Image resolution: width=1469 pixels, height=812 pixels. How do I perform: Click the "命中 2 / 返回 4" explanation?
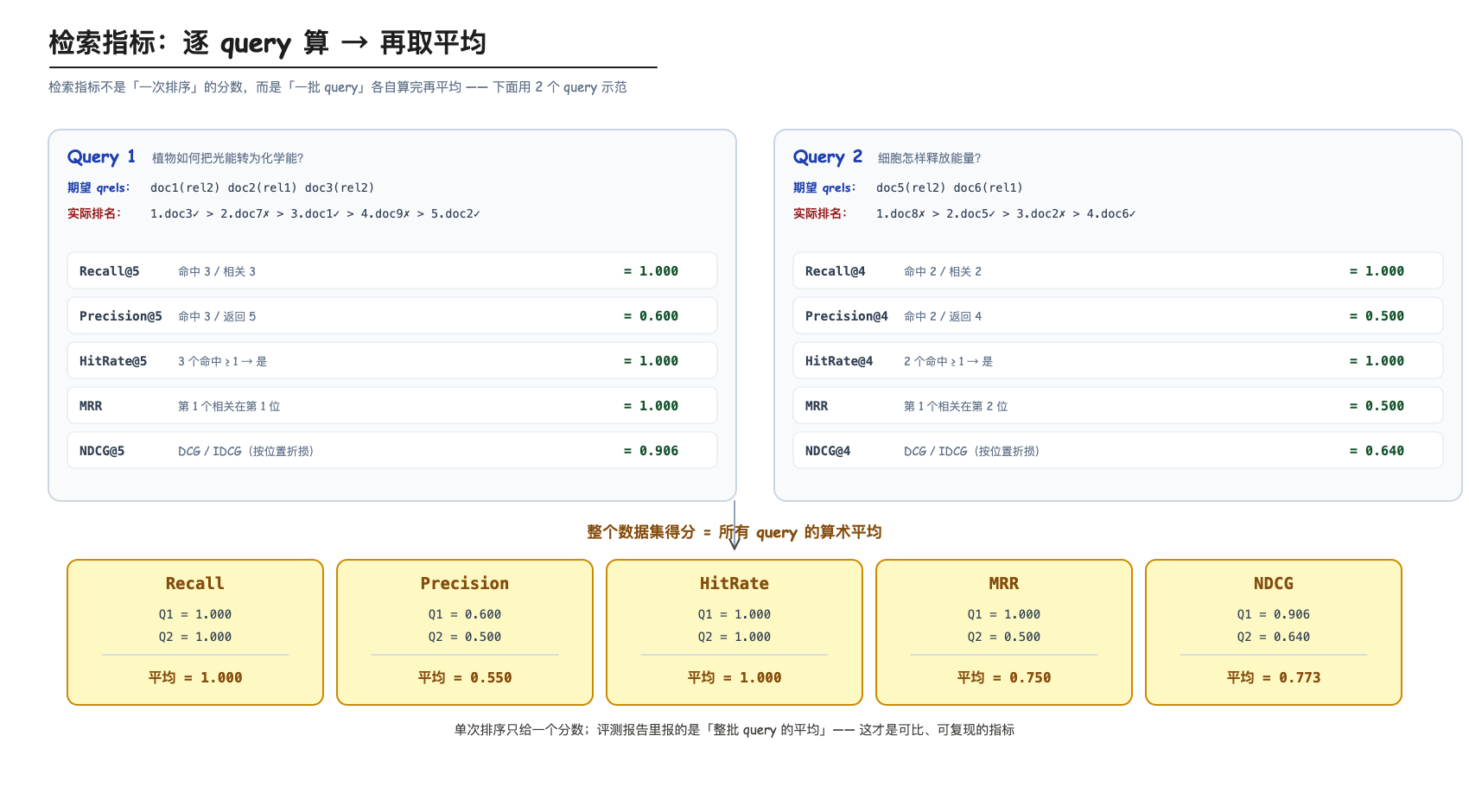coord(943,316)
